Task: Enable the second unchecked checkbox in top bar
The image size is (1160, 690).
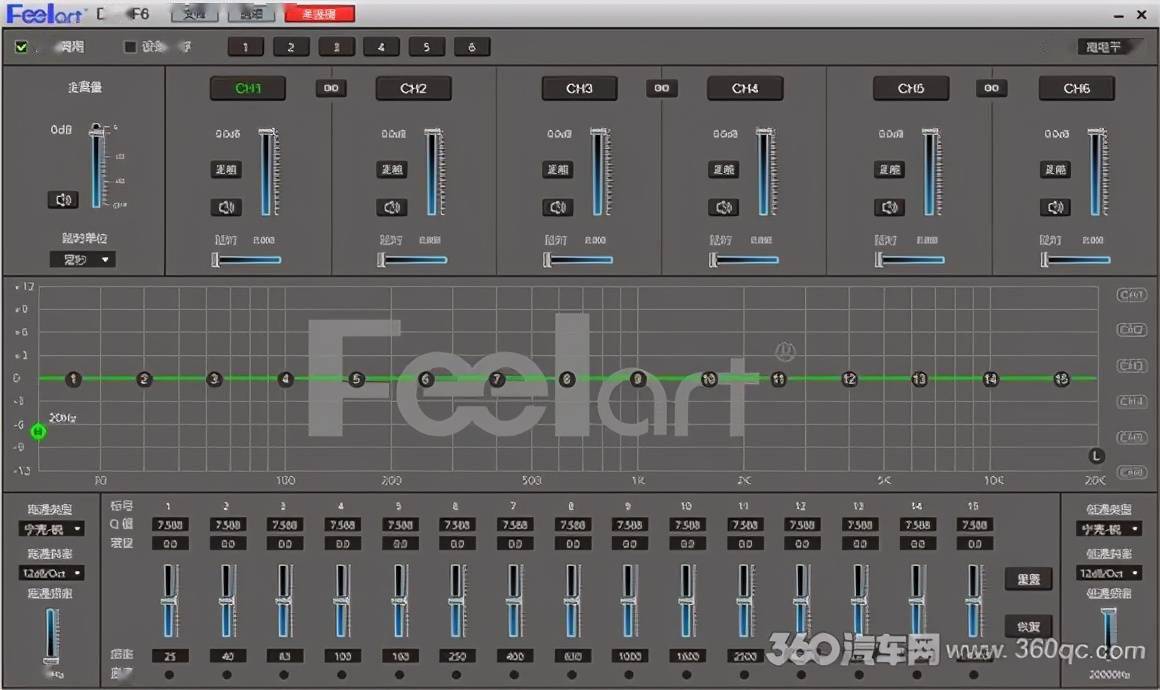Action: (x=129, y=47)
